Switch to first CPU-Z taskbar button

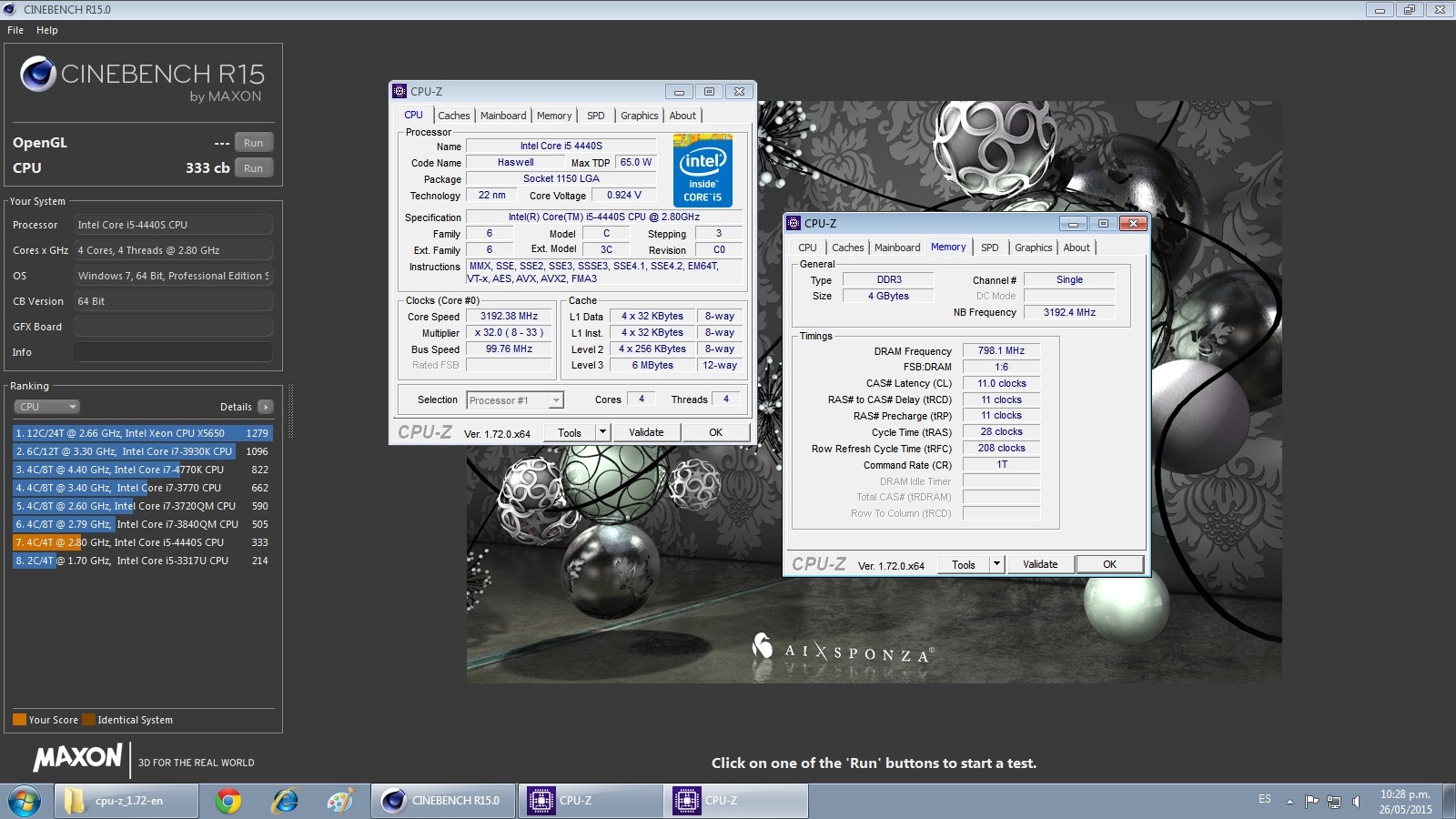click(x=590, y=801)
